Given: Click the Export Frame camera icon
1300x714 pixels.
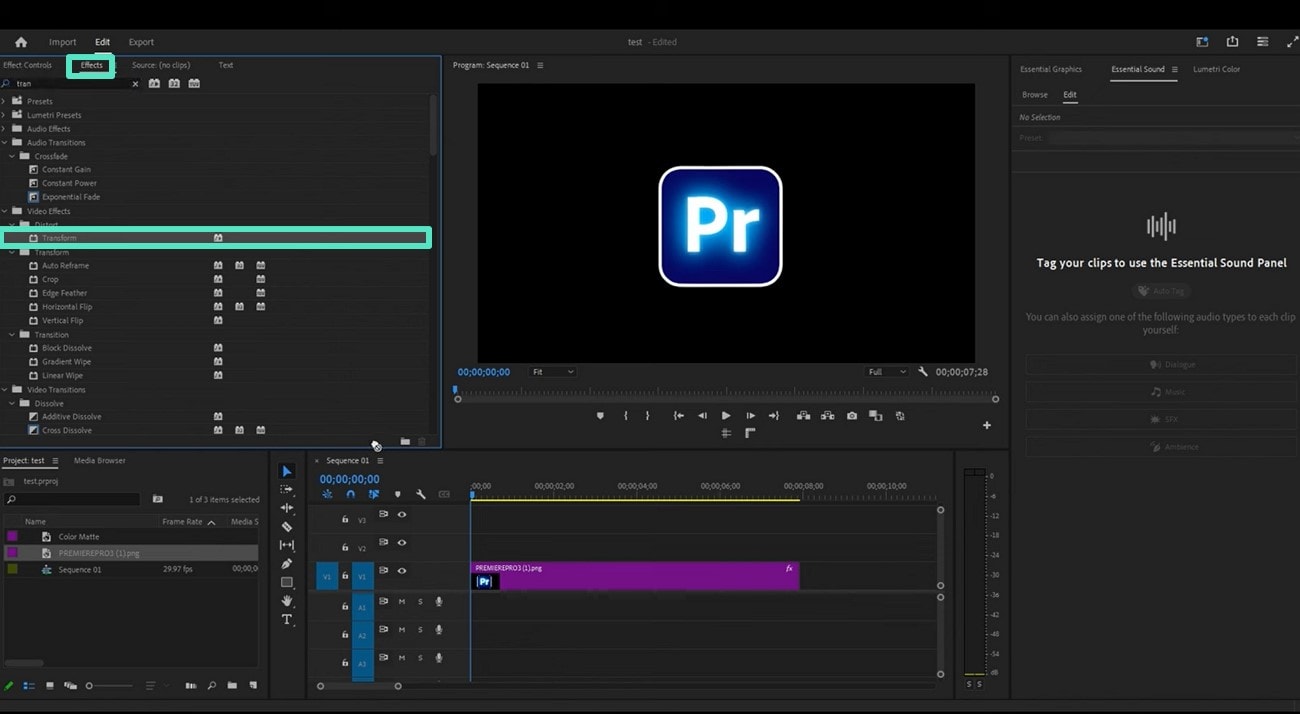Looking at the screenshot, I should point(852,416).
